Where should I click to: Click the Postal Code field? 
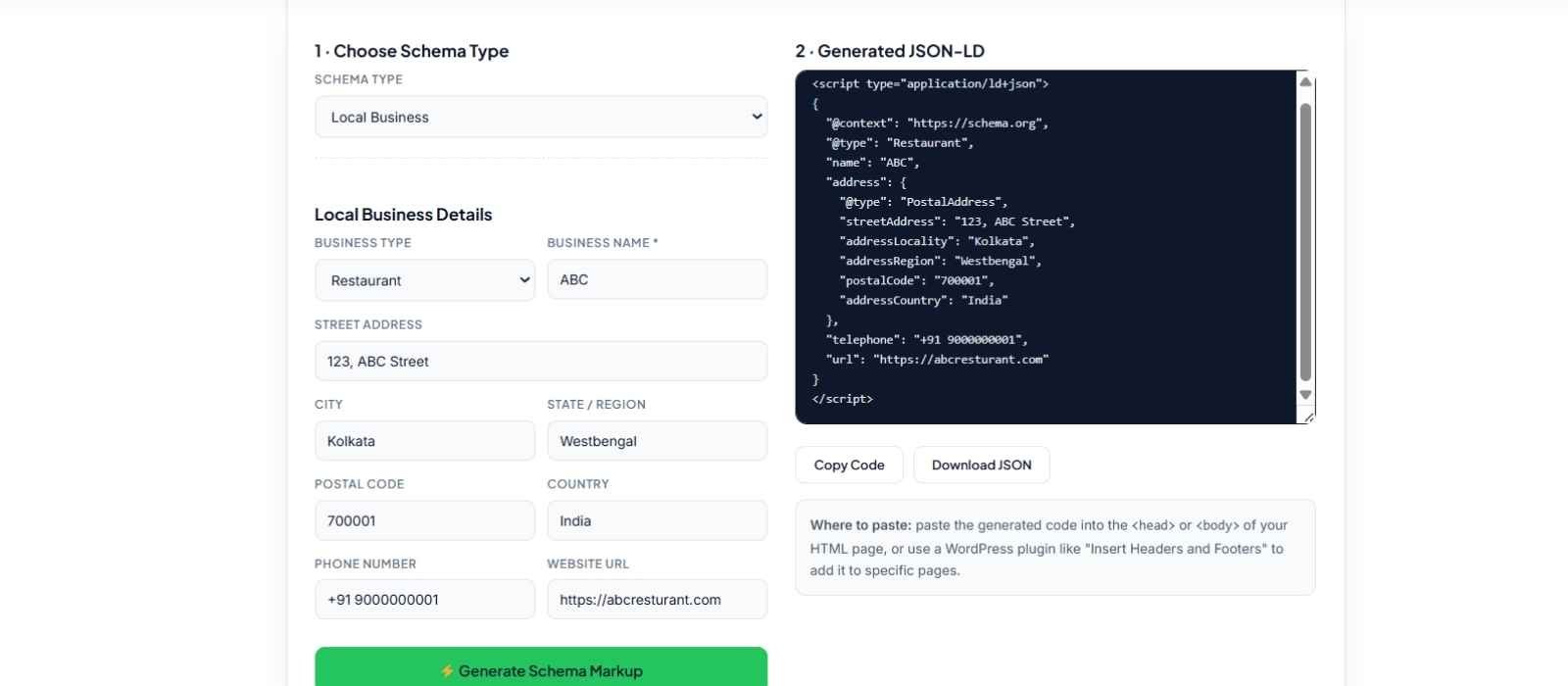424,520
